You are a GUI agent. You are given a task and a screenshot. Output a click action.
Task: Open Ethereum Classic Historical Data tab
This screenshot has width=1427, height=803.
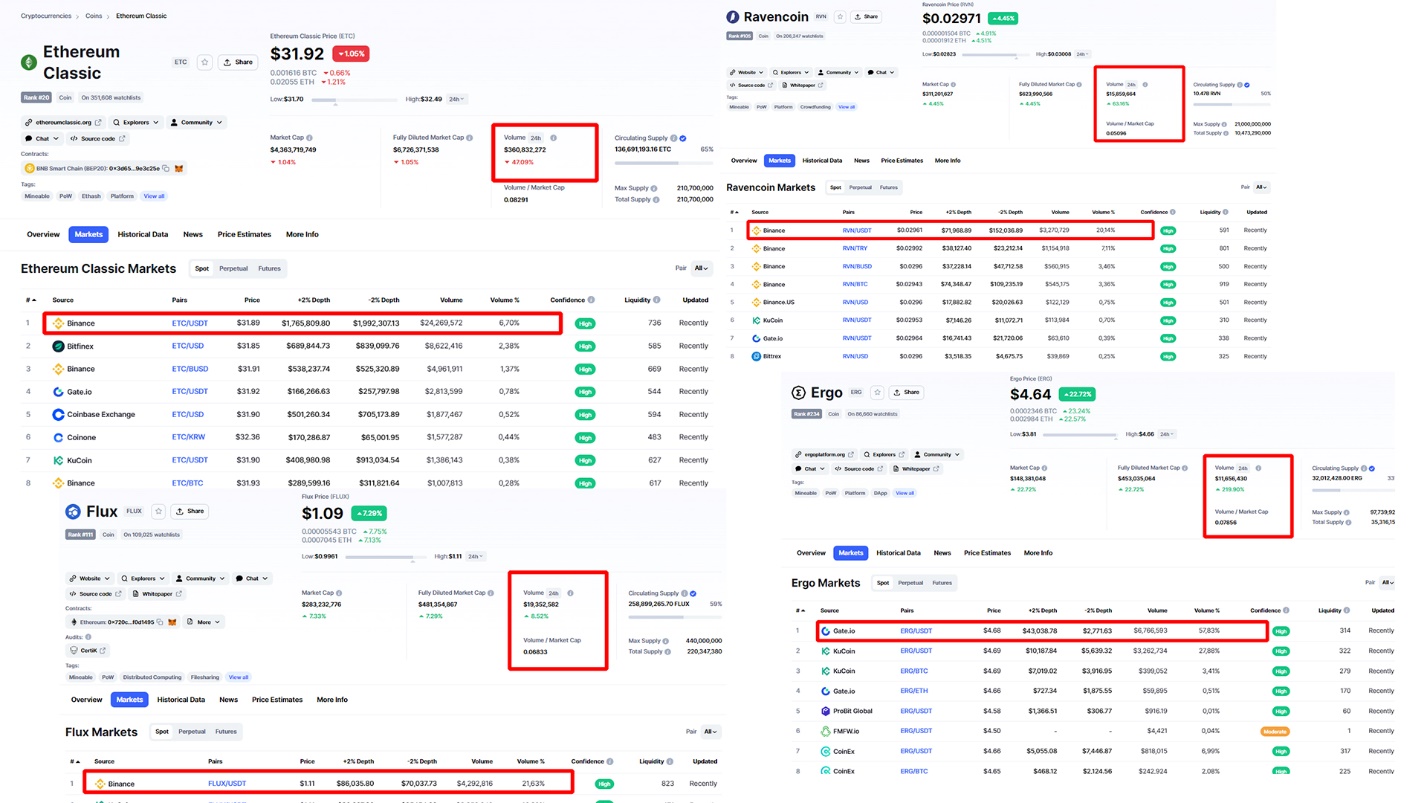tap(143, 234)
